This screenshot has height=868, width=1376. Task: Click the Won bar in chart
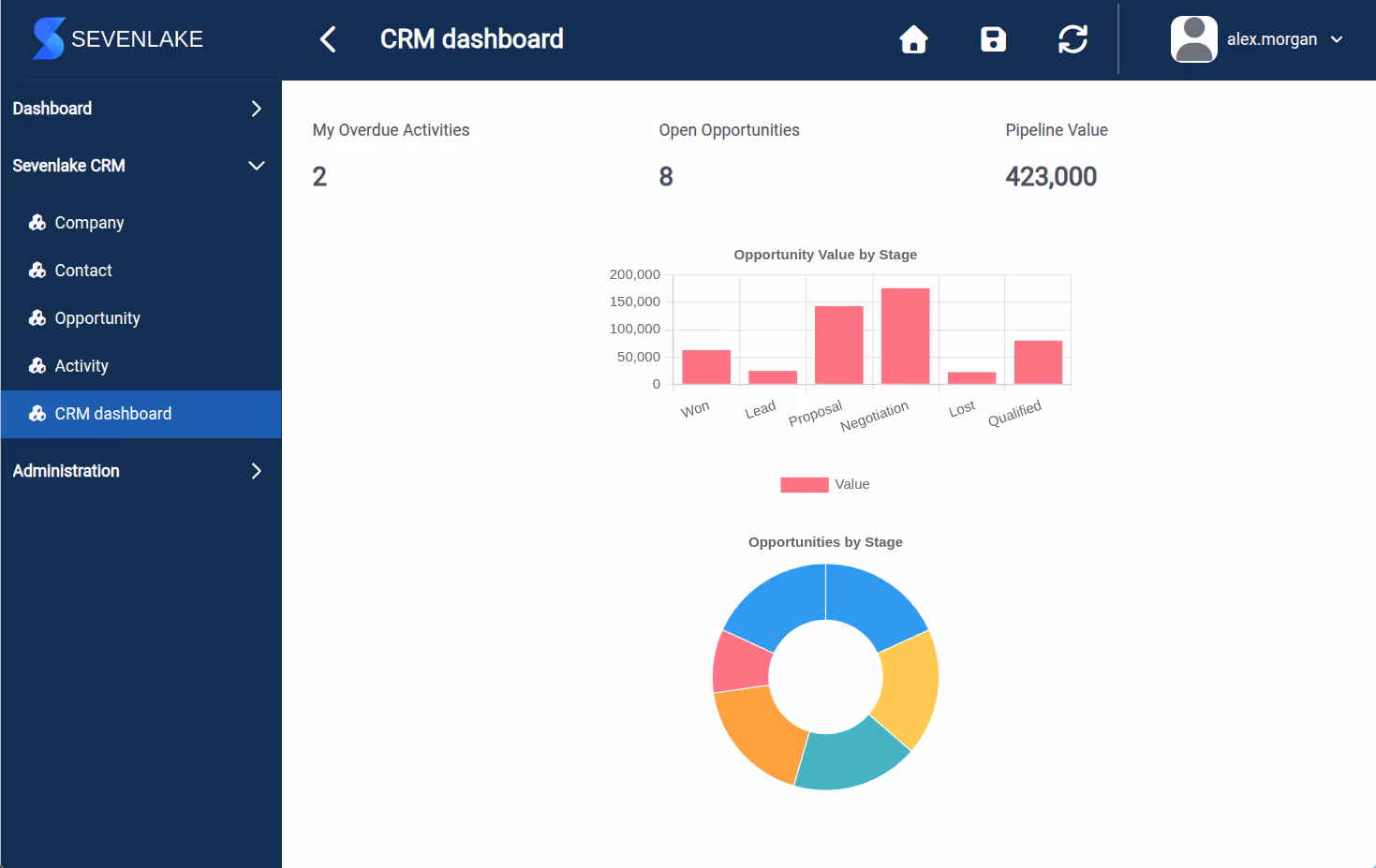(x=706, y=367)
